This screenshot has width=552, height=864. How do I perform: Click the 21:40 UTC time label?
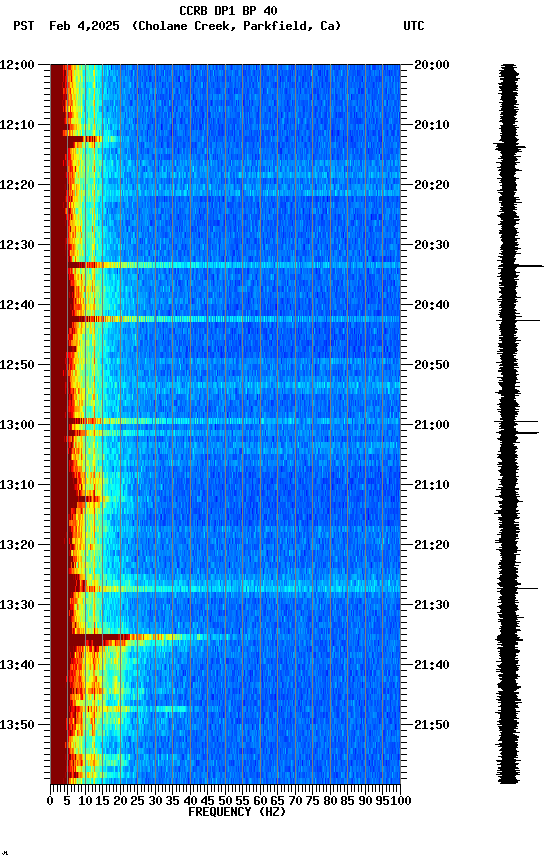432,665
